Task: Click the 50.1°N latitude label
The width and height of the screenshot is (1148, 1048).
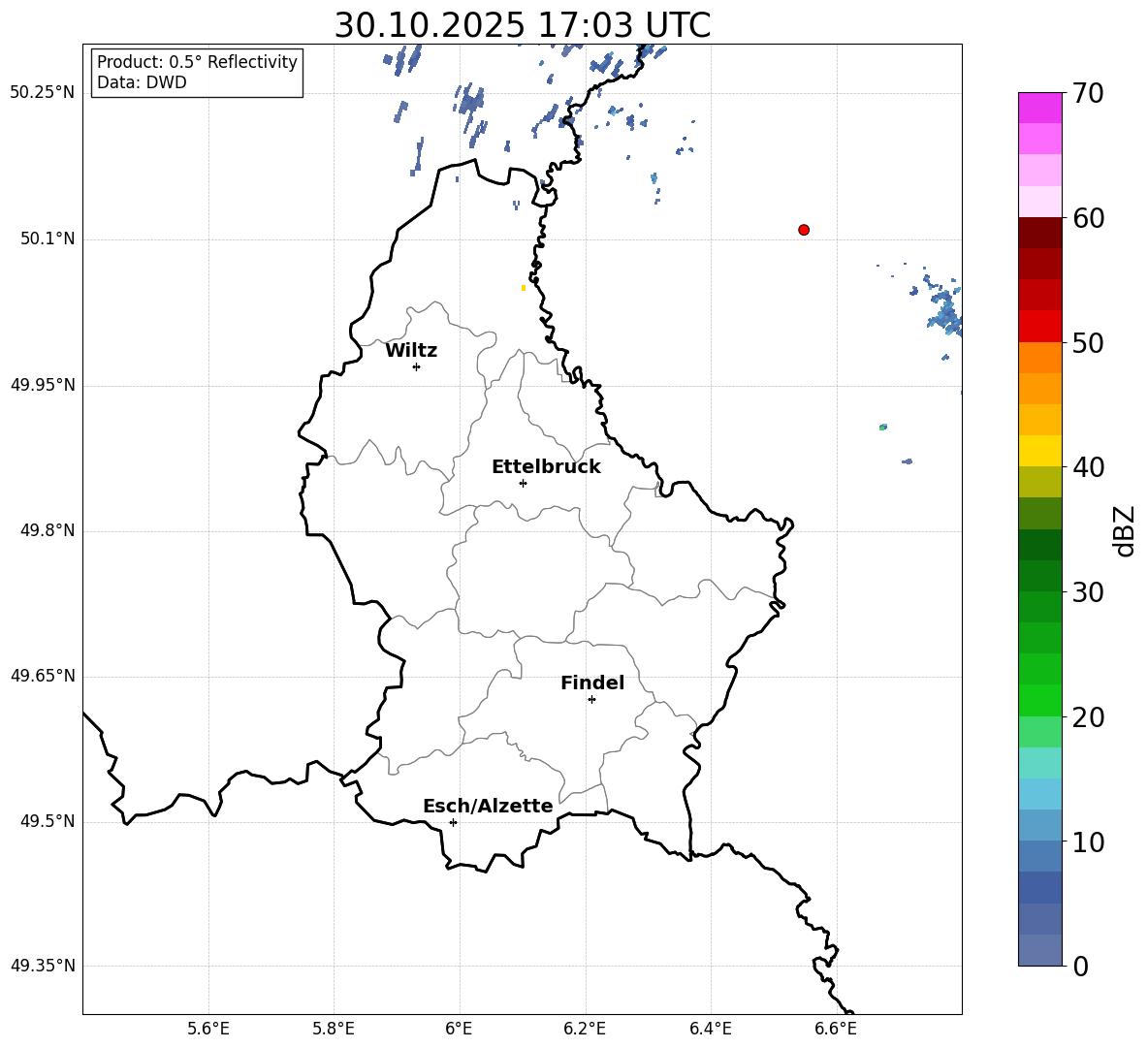Action: click(x=48, y=238)
